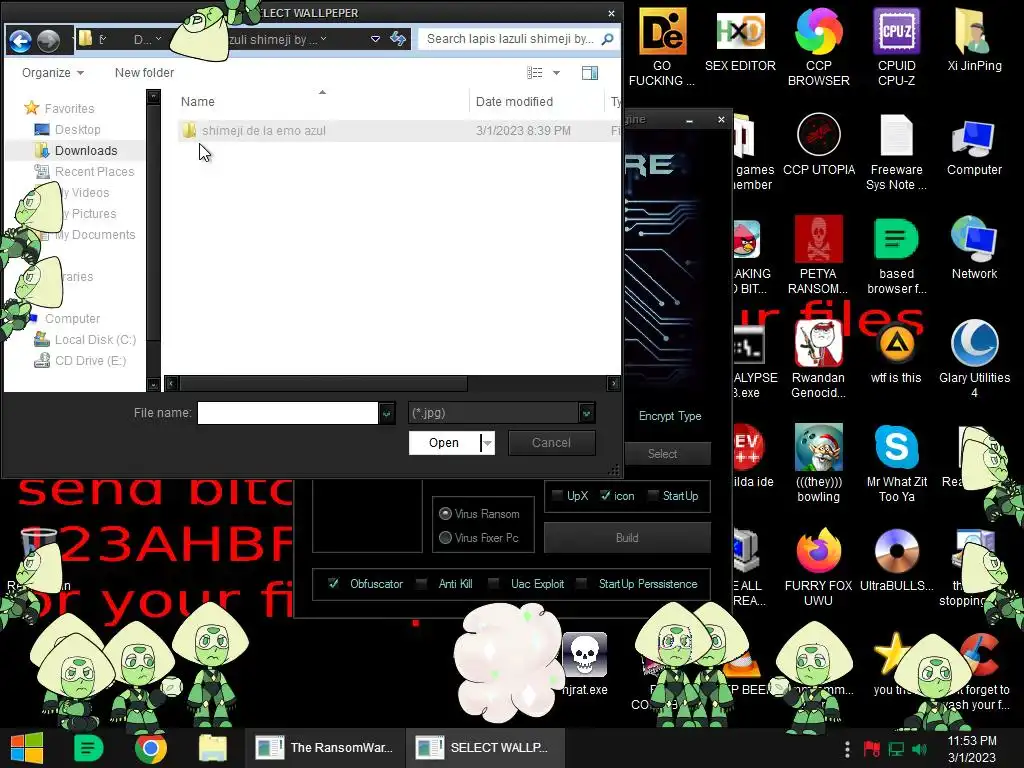Click the Build button

(627, 537)
